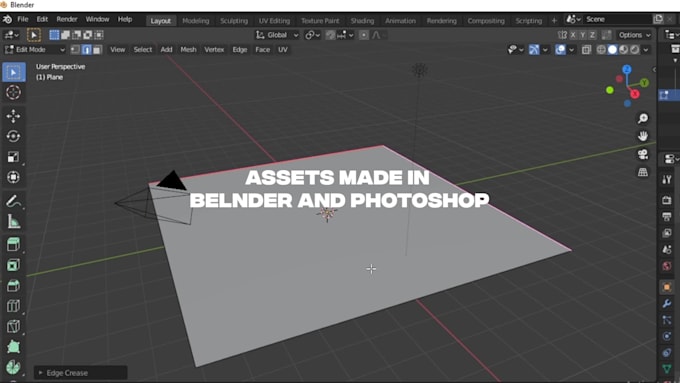Switch to rendered shading
680x383 pixels.
(x=634, y=50)
